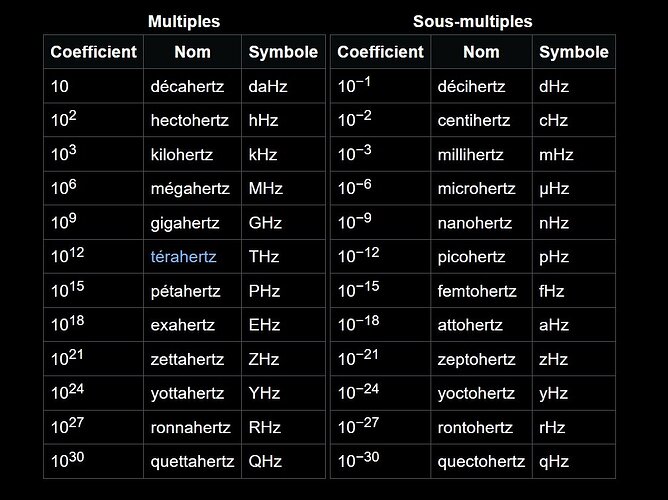Open the térahertz link

pyautogui.click(x=183, y=257)
